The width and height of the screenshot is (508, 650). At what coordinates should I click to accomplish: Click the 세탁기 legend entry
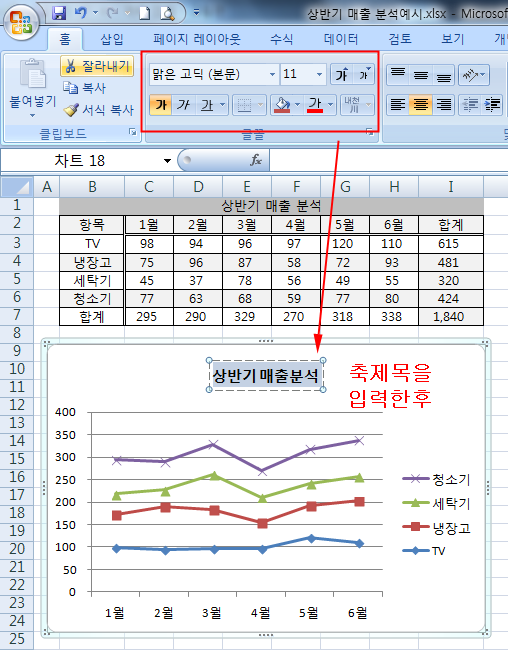tap(437, 503)
